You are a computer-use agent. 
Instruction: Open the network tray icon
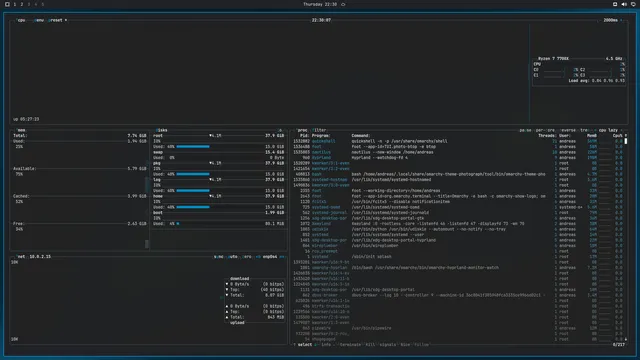pos(615,4)
